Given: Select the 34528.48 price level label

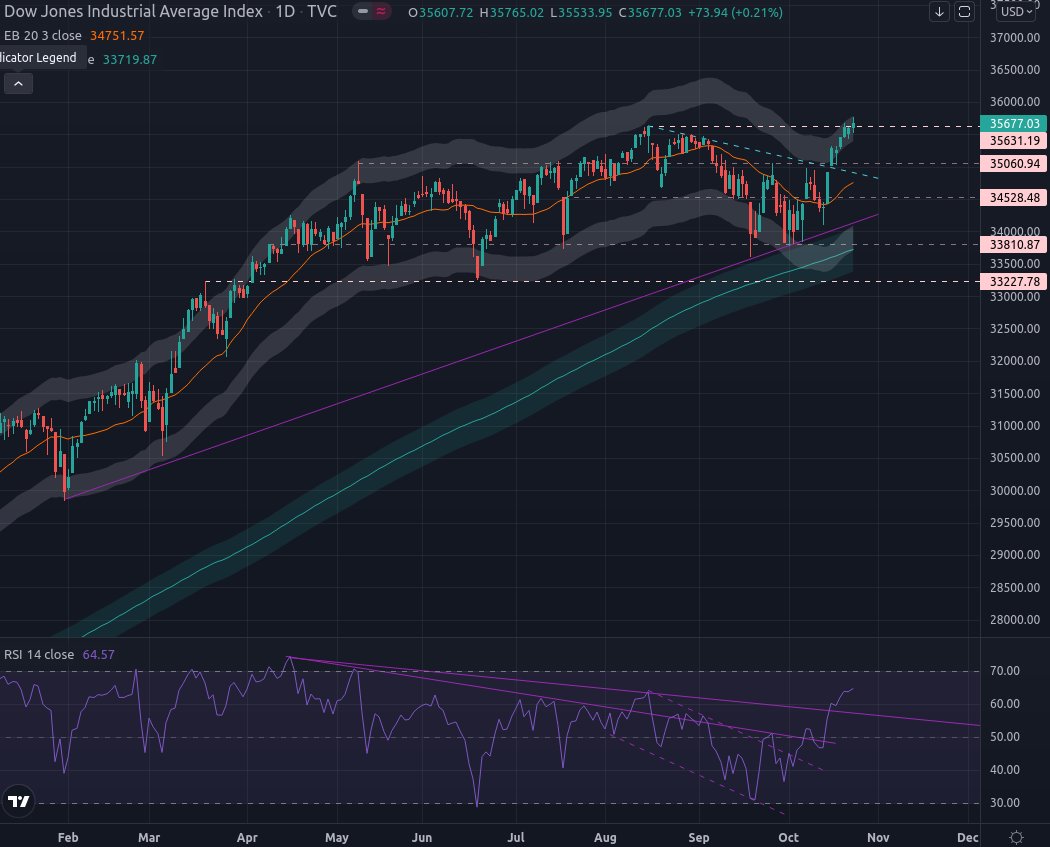Looking at the screenshot, I should coord(1014,198).
